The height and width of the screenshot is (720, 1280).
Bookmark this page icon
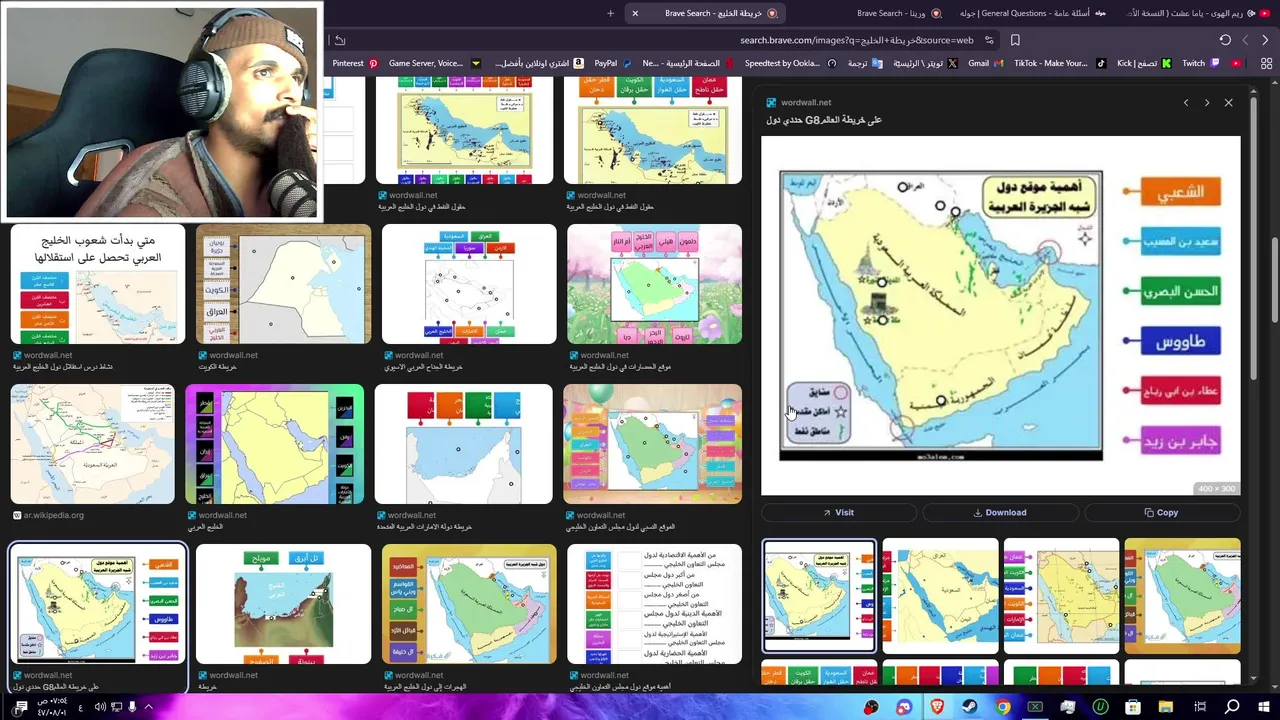[1015, 40]
